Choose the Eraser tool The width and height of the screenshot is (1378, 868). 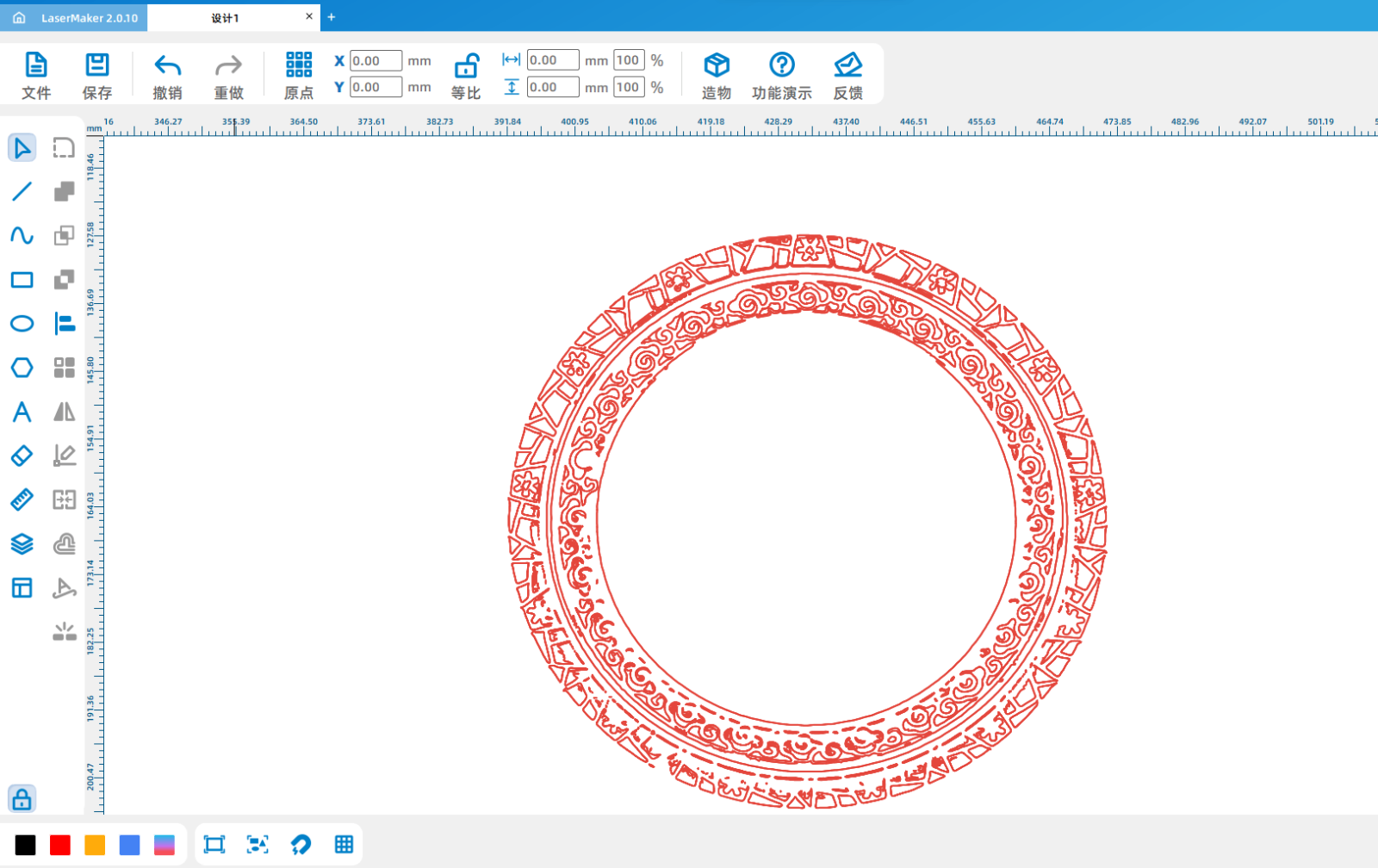(x=22, y=456)
